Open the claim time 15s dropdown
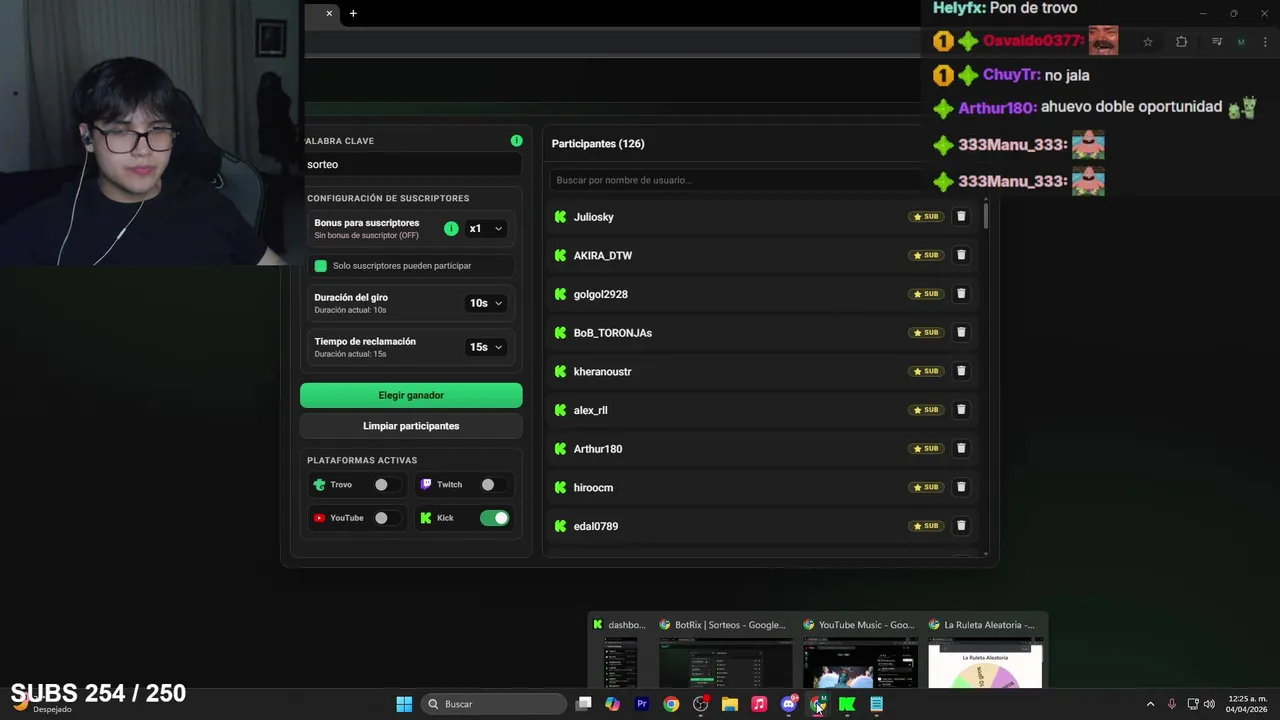This screenshot has width=1280, height=720. [x=486, y=347]
